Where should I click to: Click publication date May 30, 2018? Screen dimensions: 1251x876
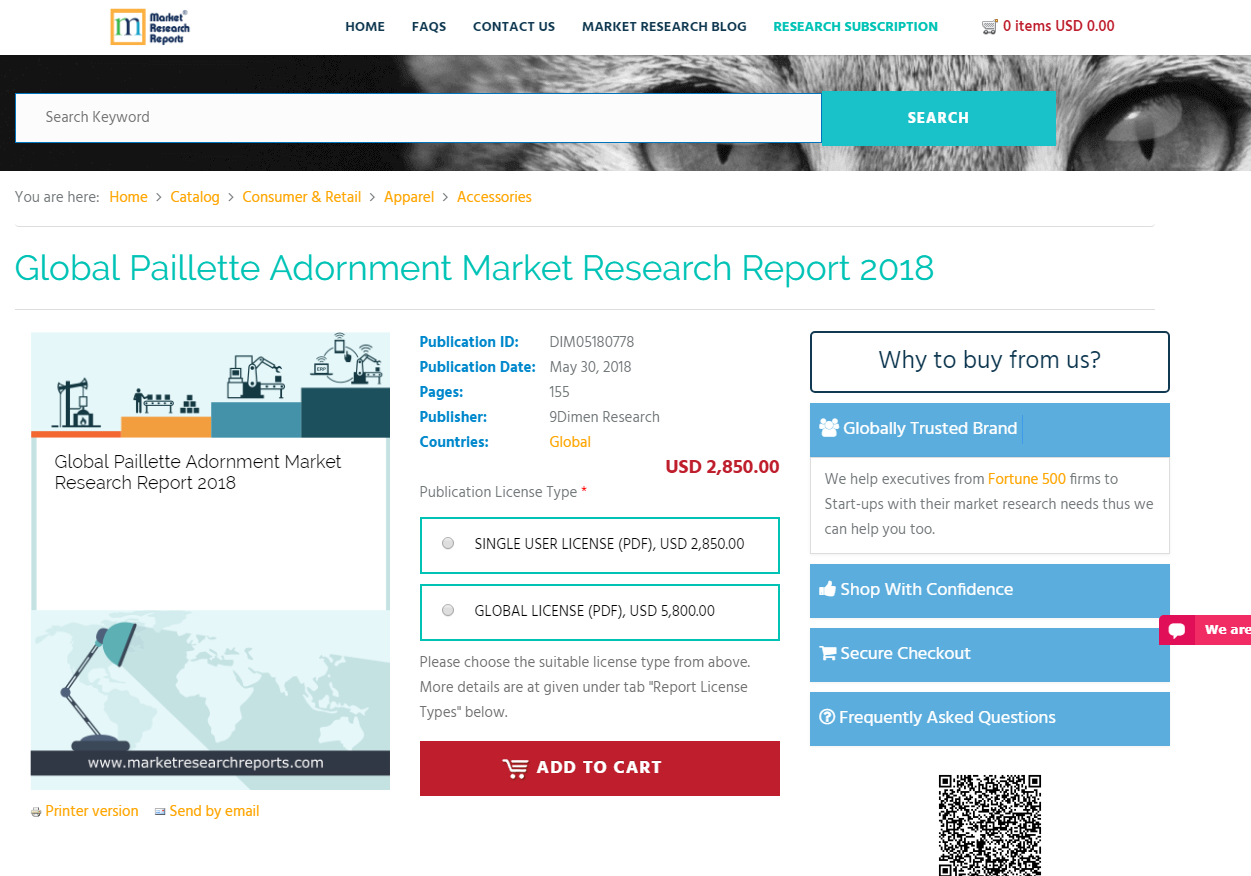[x=590, y=367]
